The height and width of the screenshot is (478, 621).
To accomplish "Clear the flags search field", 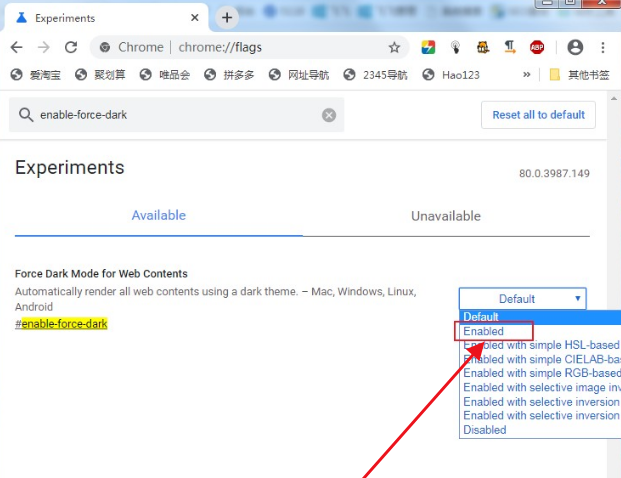I will pyautogui.click(x=329, y=115).
